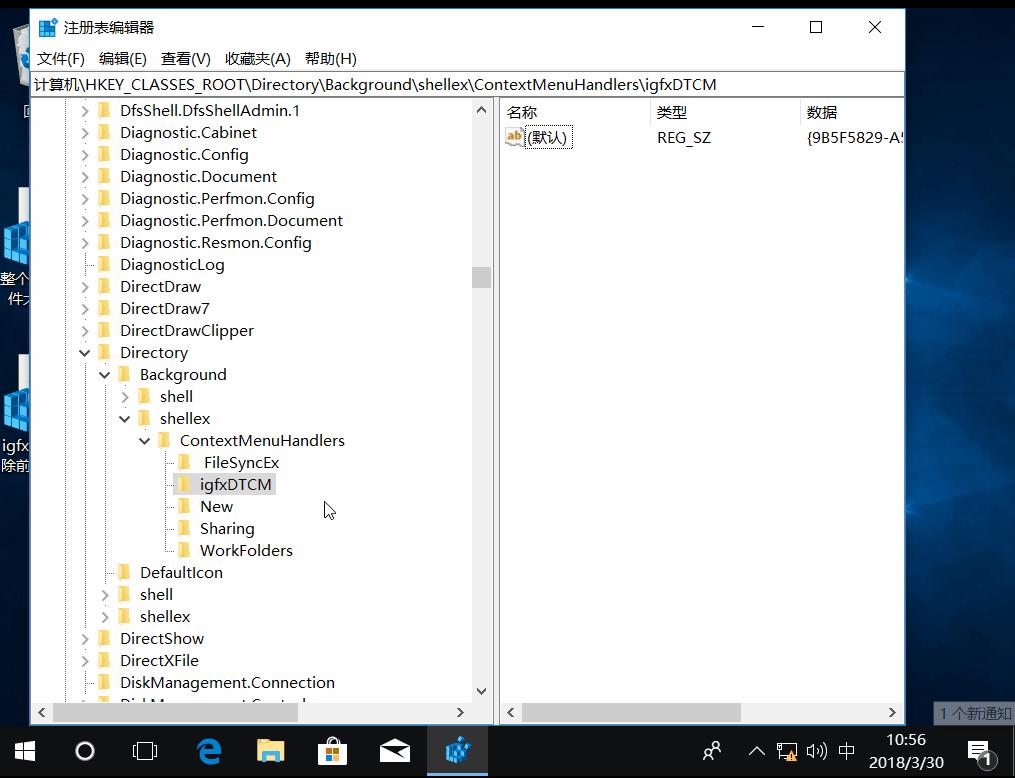Click the ab REG_SZ value icon beside (默认)
This screenshot has width=1015, height=778.
click(x=513, y=137)
